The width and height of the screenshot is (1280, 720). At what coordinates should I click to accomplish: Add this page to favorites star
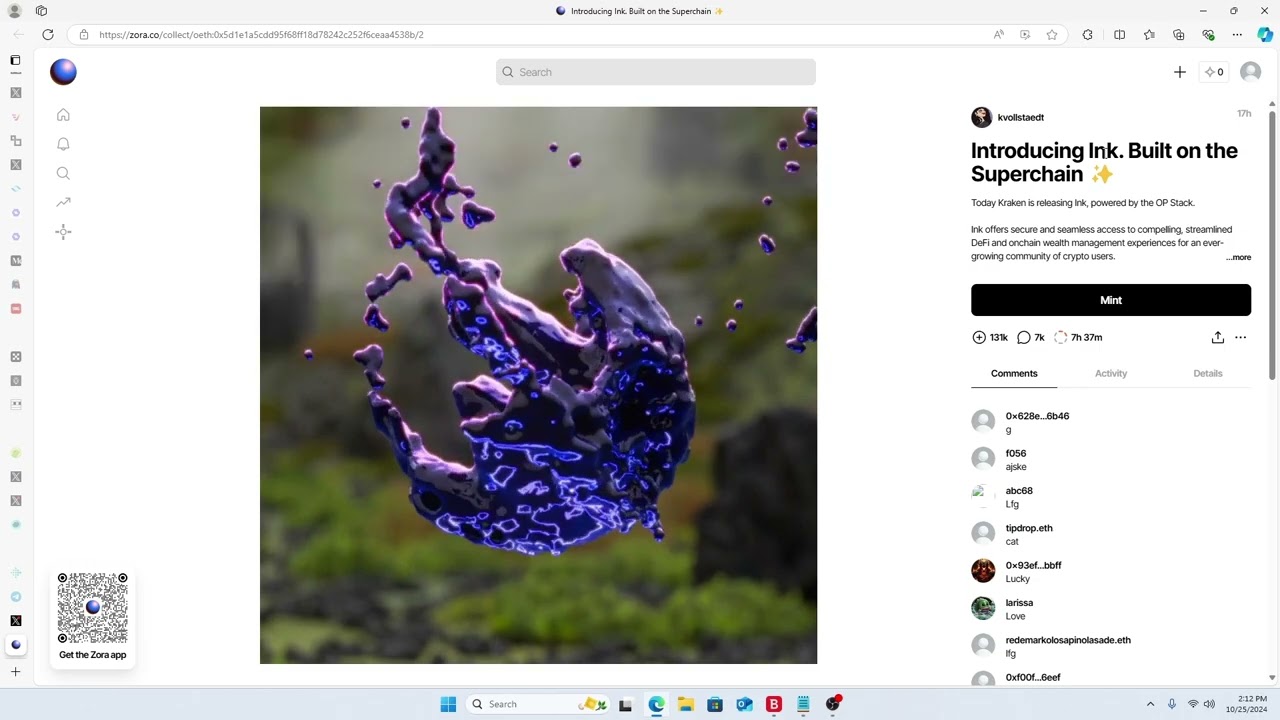1052,34
